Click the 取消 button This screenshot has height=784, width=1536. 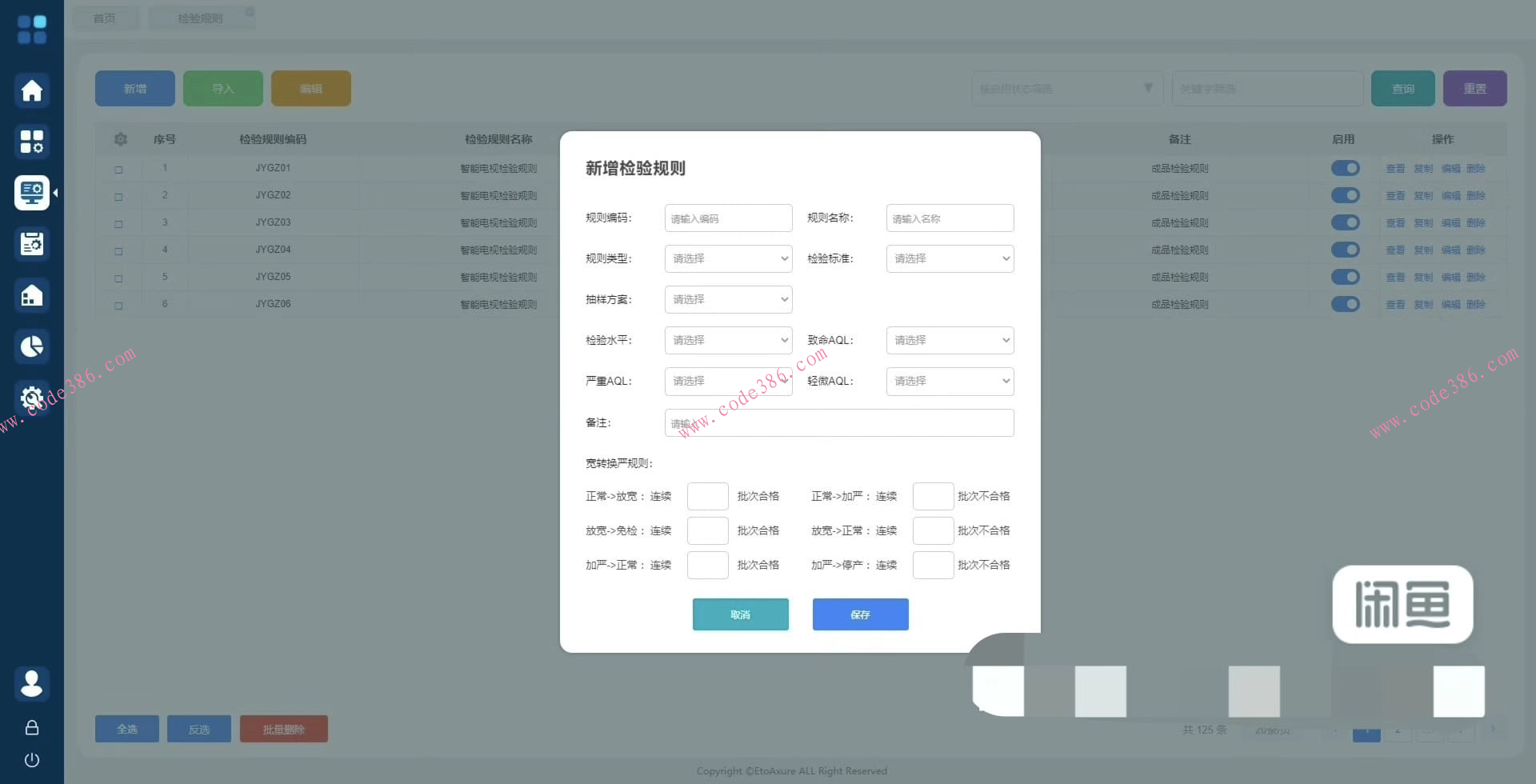click(x=740, y=614)
